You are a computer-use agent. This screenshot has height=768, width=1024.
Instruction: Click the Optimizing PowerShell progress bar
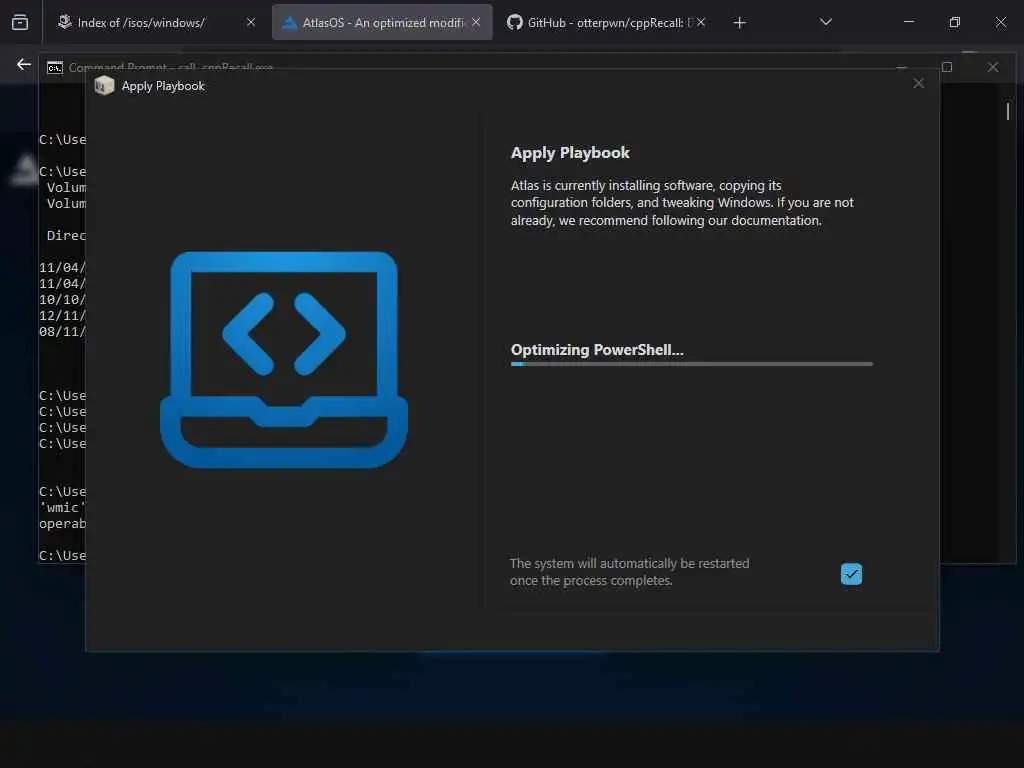click(x=692, y=364)
